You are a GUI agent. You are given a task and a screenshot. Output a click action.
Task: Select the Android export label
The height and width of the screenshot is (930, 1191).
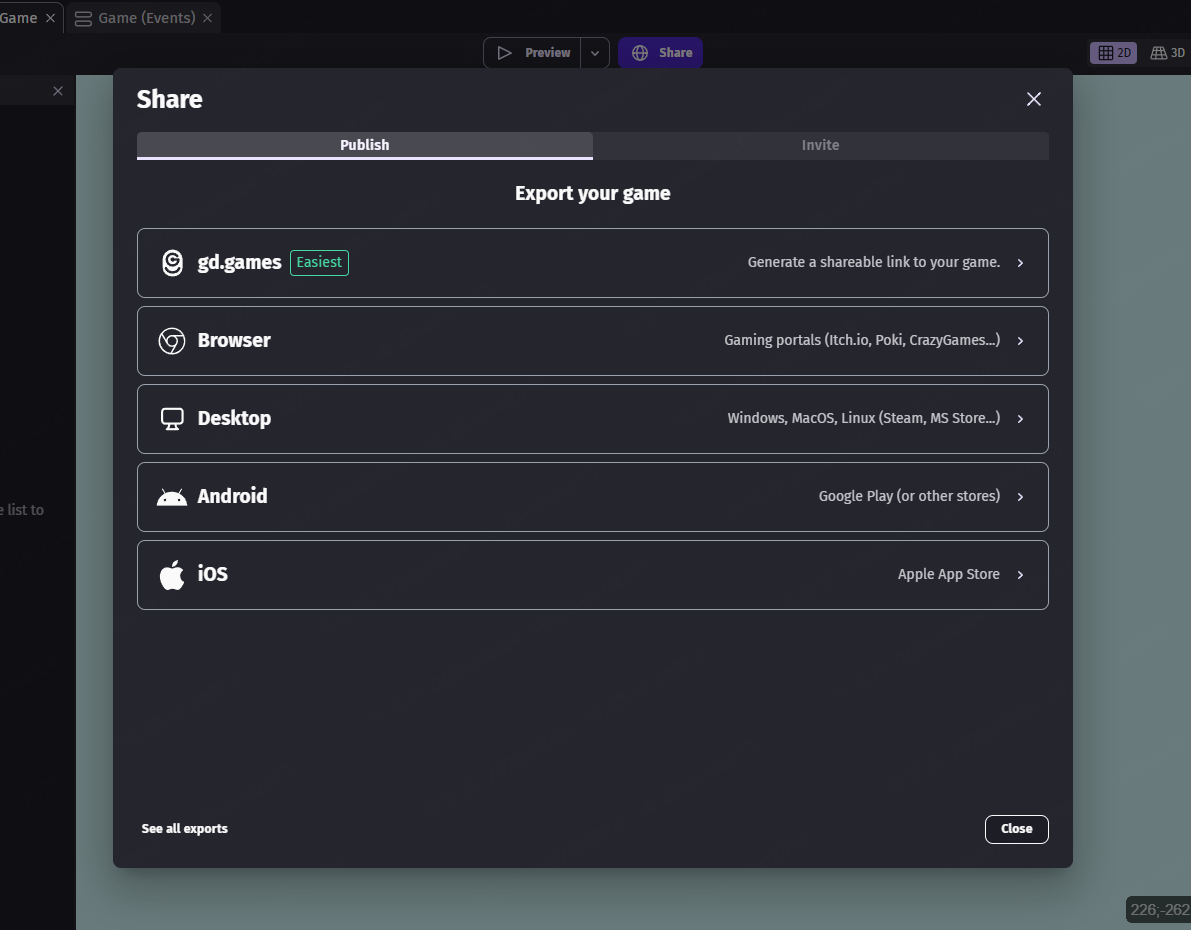[232, 497]
